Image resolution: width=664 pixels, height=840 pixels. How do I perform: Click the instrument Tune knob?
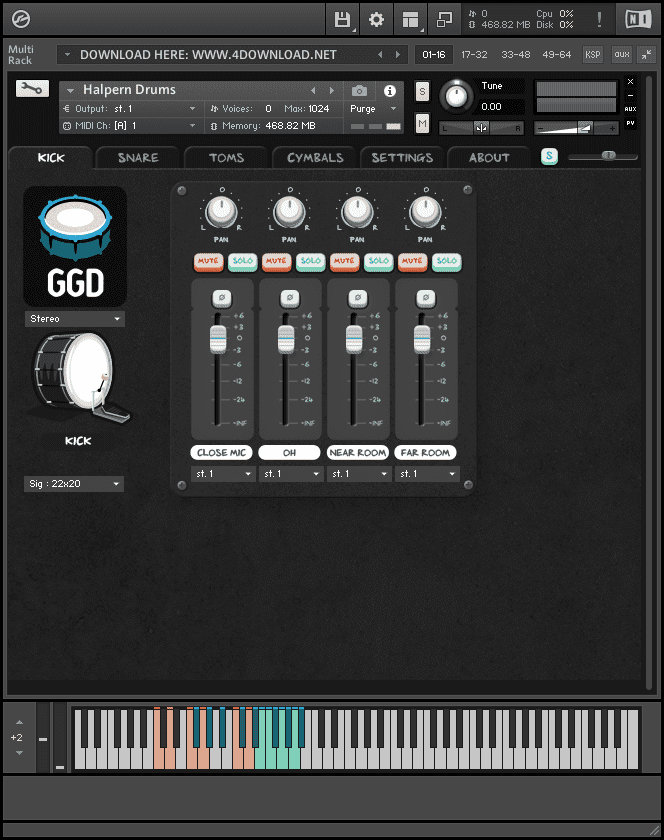[x=457, y=96]
